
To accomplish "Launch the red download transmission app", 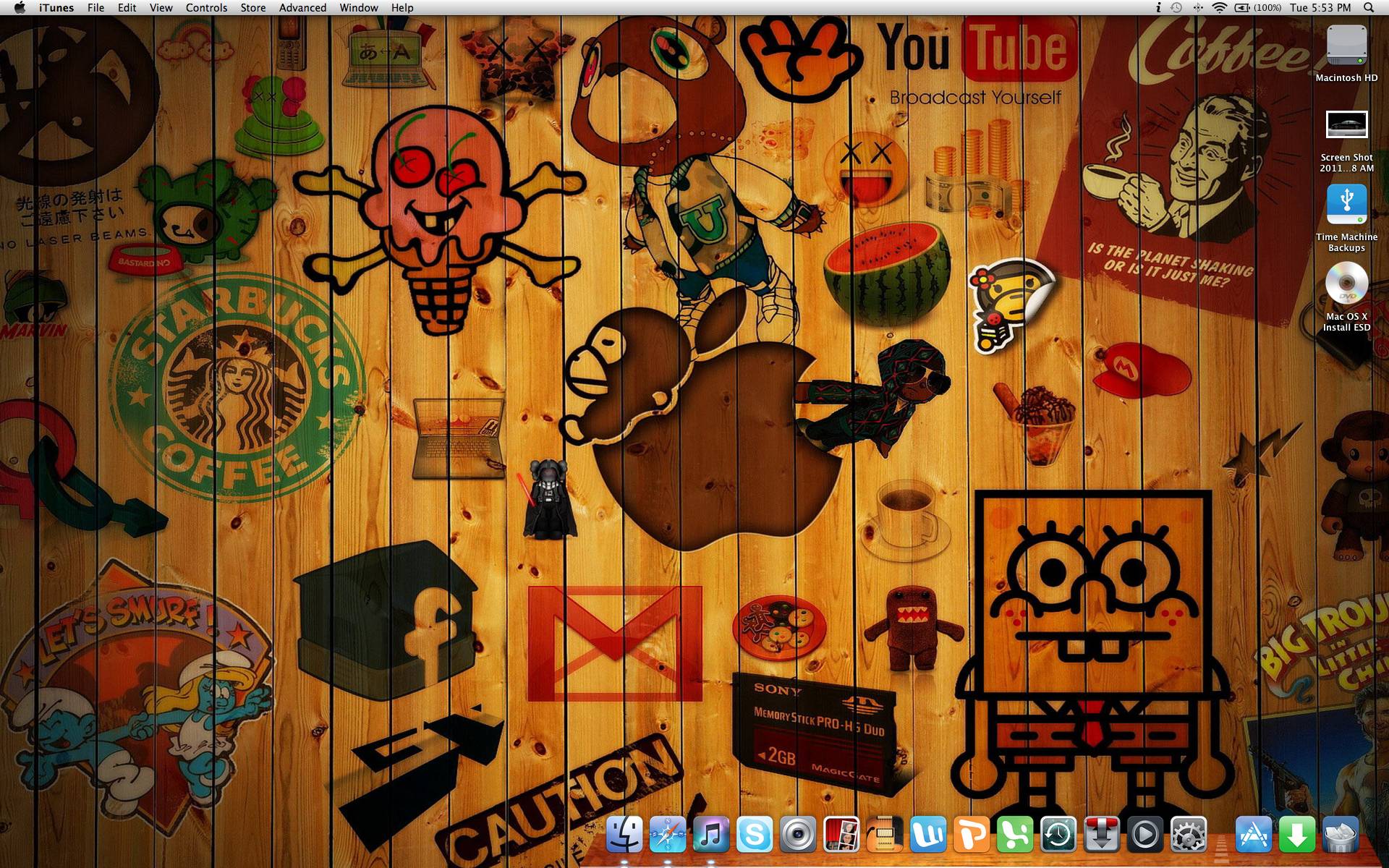I will (x=1101, y=835).
